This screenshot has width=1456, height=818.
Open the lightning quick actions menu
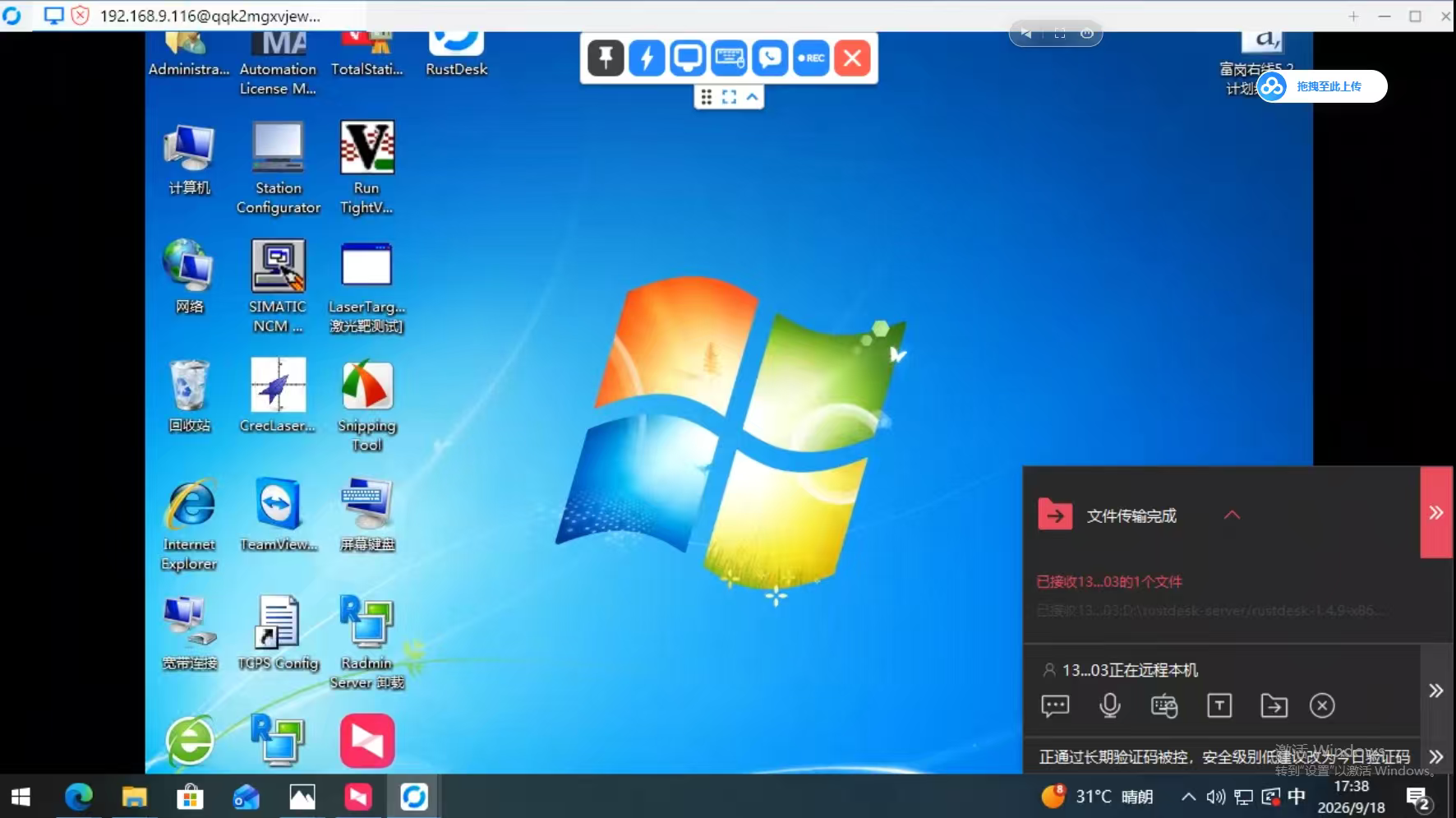tap(647, 58)
